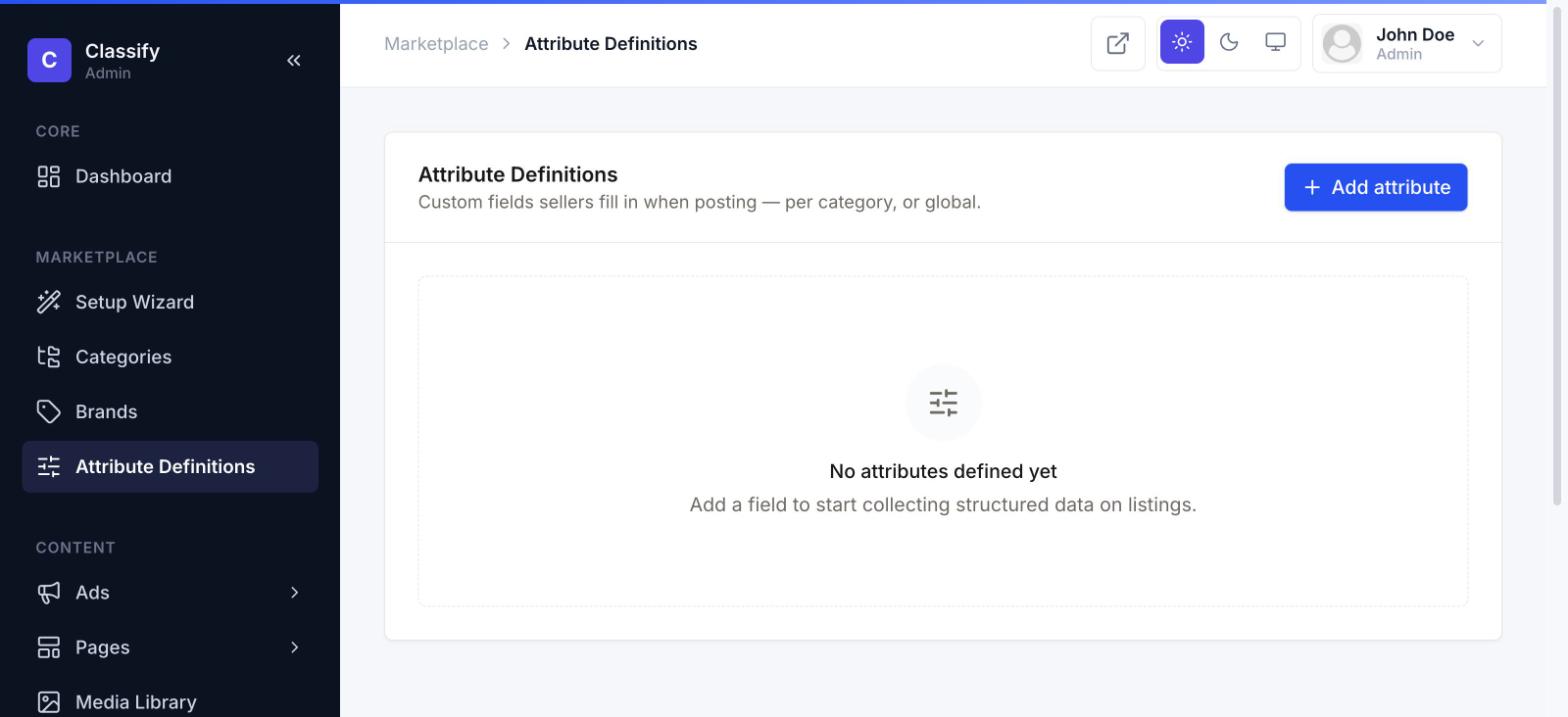
Task: Click the Dashboard grid icon
Action: pos(49,177)
